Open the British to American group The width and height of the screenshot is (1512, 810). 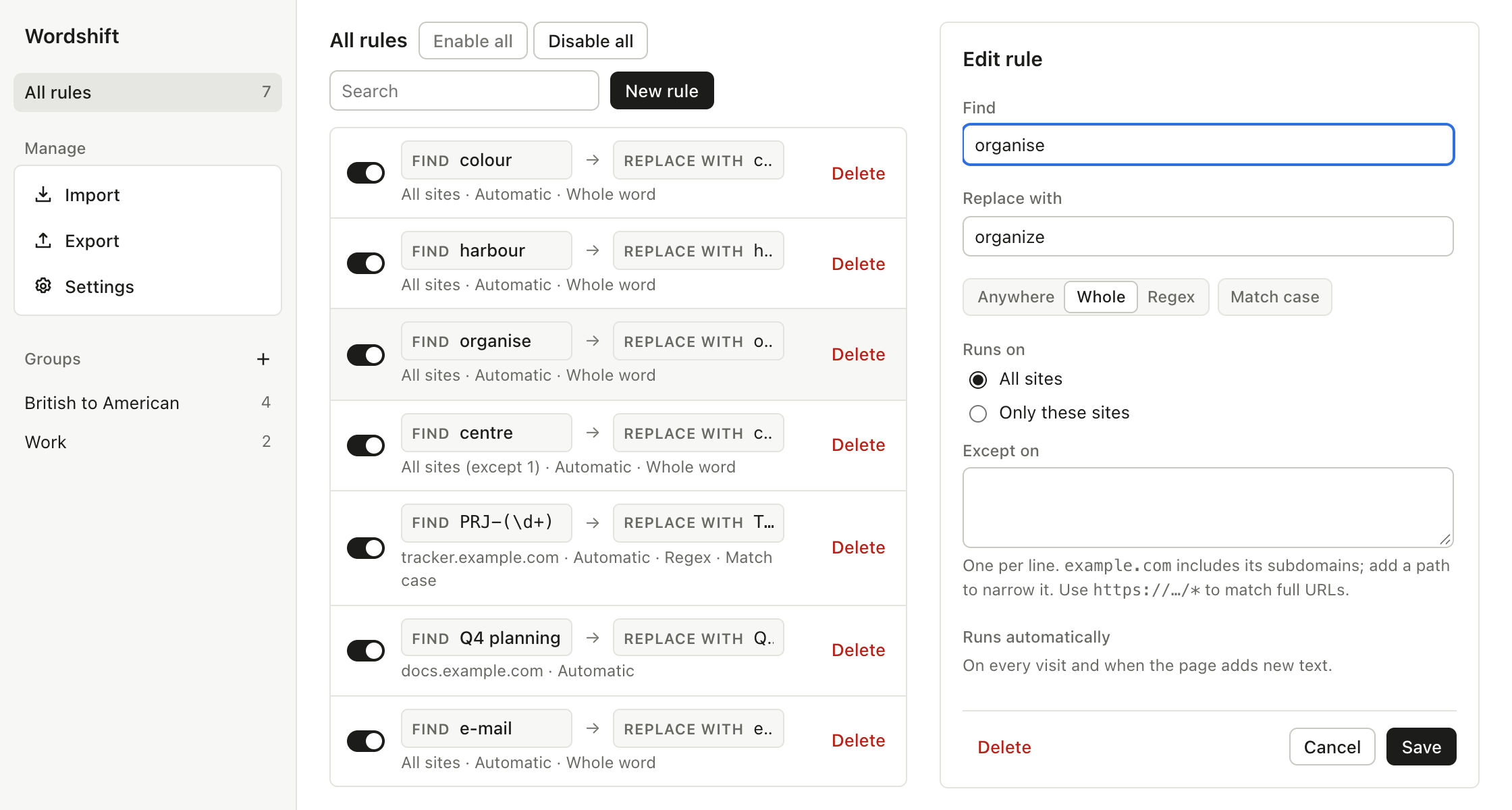[148, 403]
